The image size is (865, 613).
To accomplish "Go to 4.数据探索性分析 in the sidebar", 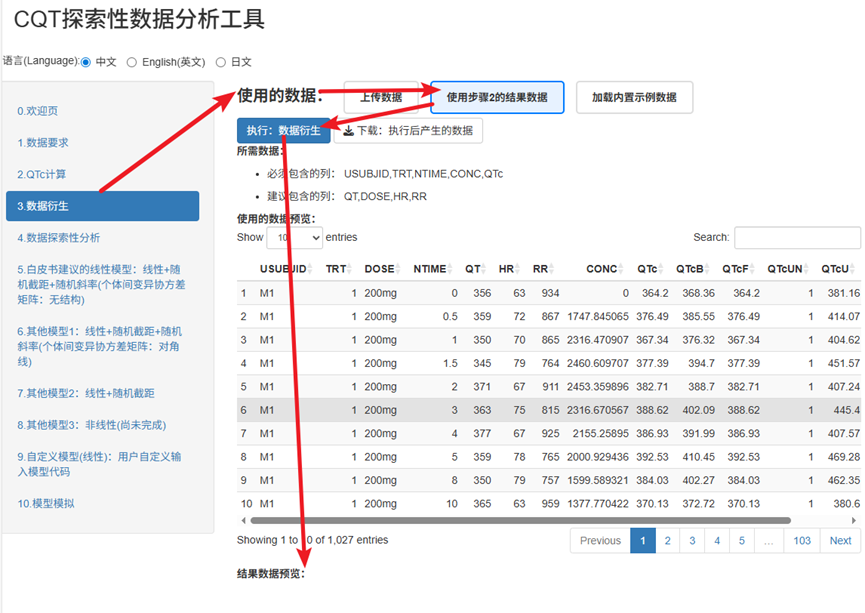I will tap(58, 238).
